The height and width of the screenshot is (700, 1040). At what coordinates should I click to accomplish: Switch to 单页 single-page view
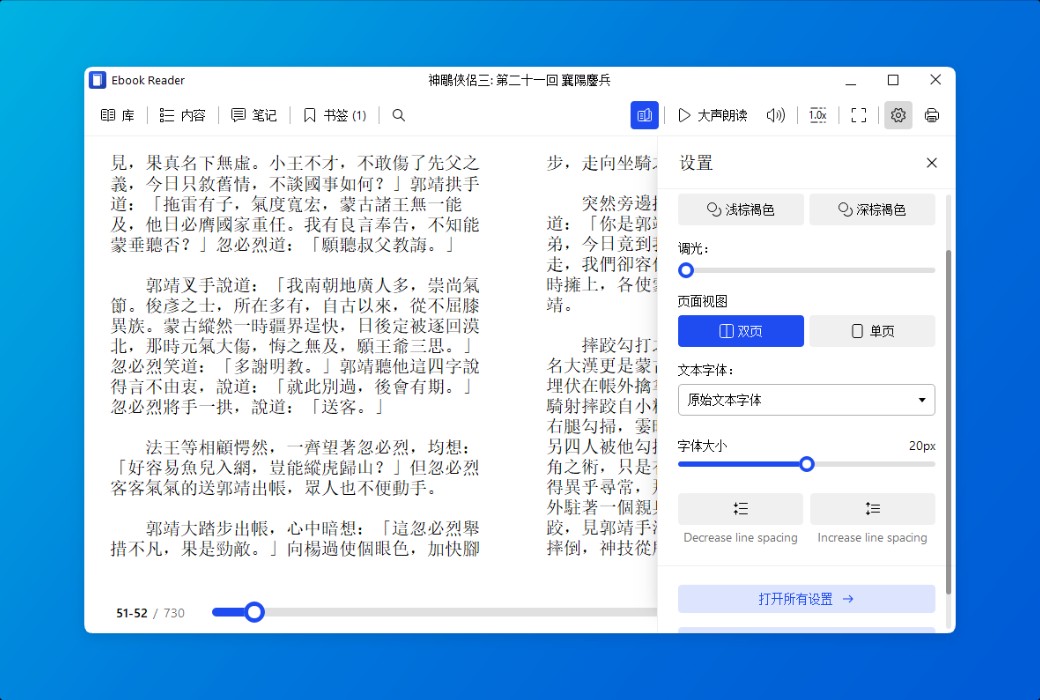tap(872, 331)
